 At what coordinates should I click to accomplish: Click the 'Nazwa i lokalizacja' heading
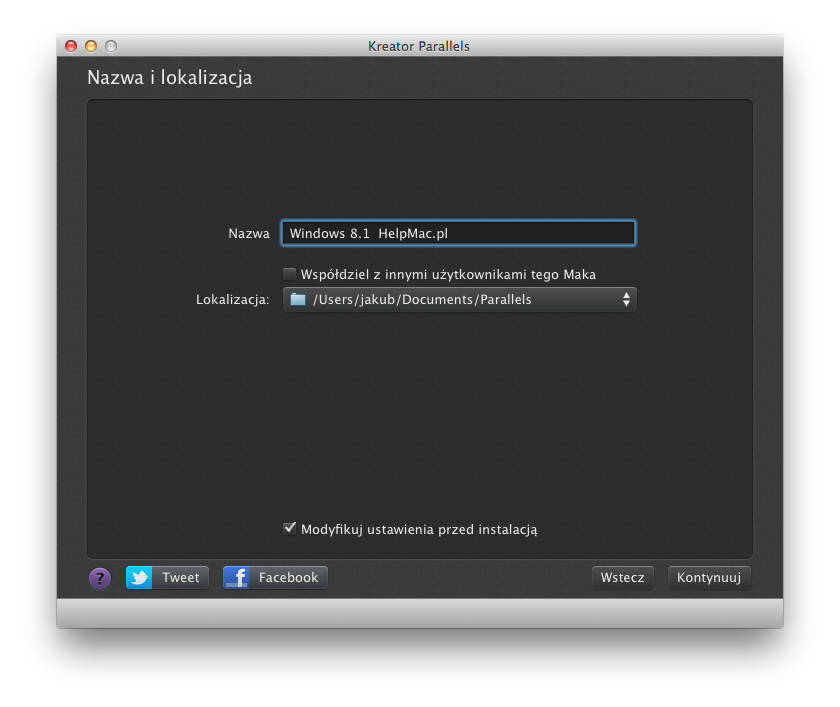[169, 77]
